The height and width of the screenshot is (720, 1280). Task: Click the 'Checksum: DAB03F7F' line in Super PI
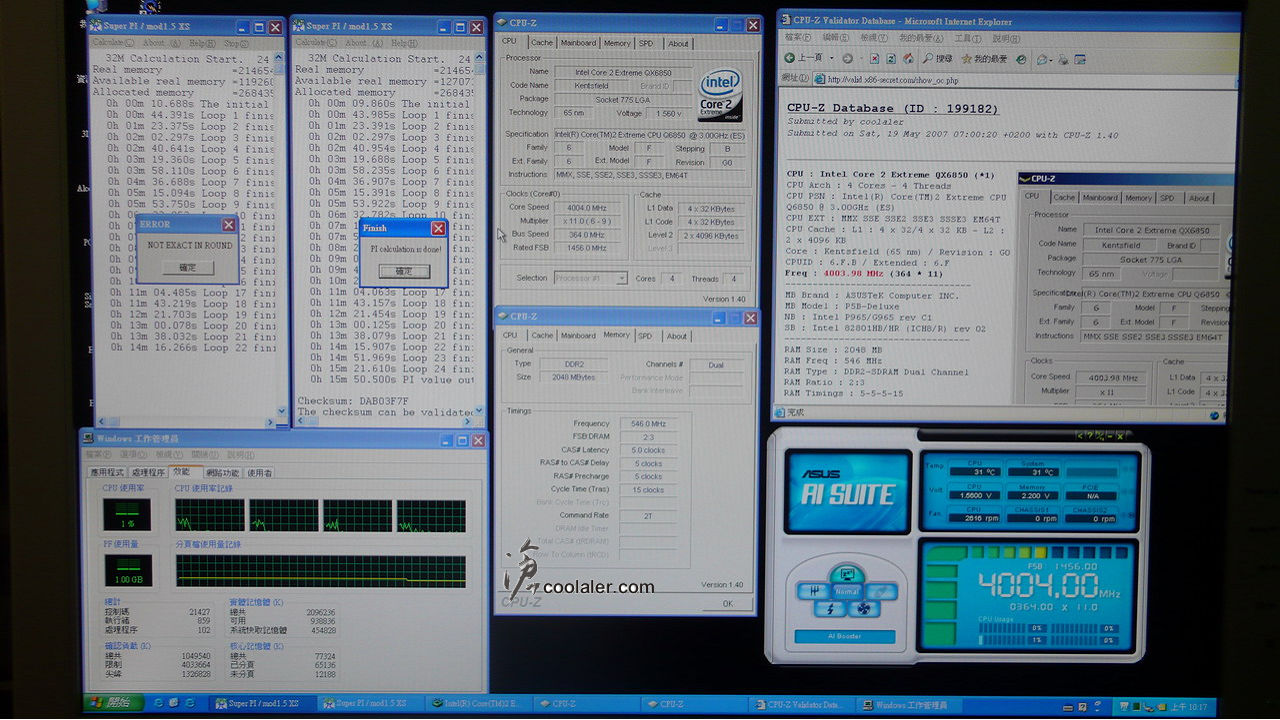(351, 400)
